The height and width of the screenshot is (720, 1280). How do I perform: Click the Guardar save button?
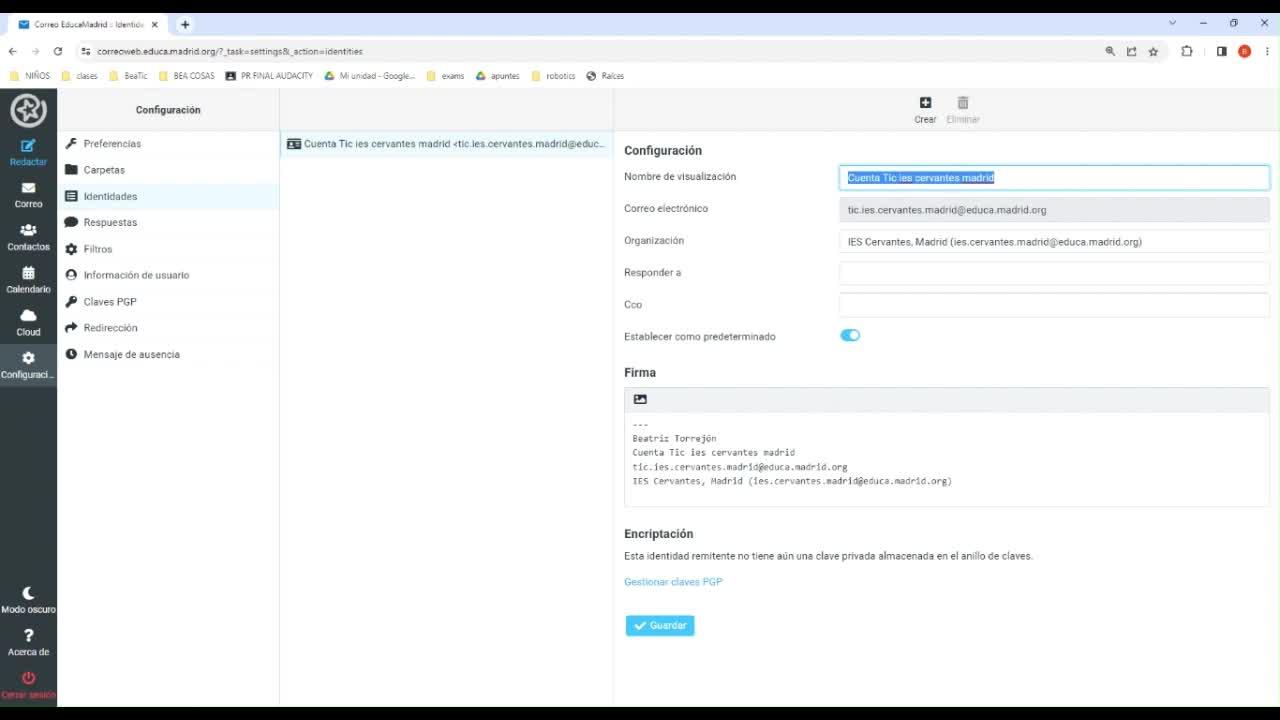pos(660,626)
